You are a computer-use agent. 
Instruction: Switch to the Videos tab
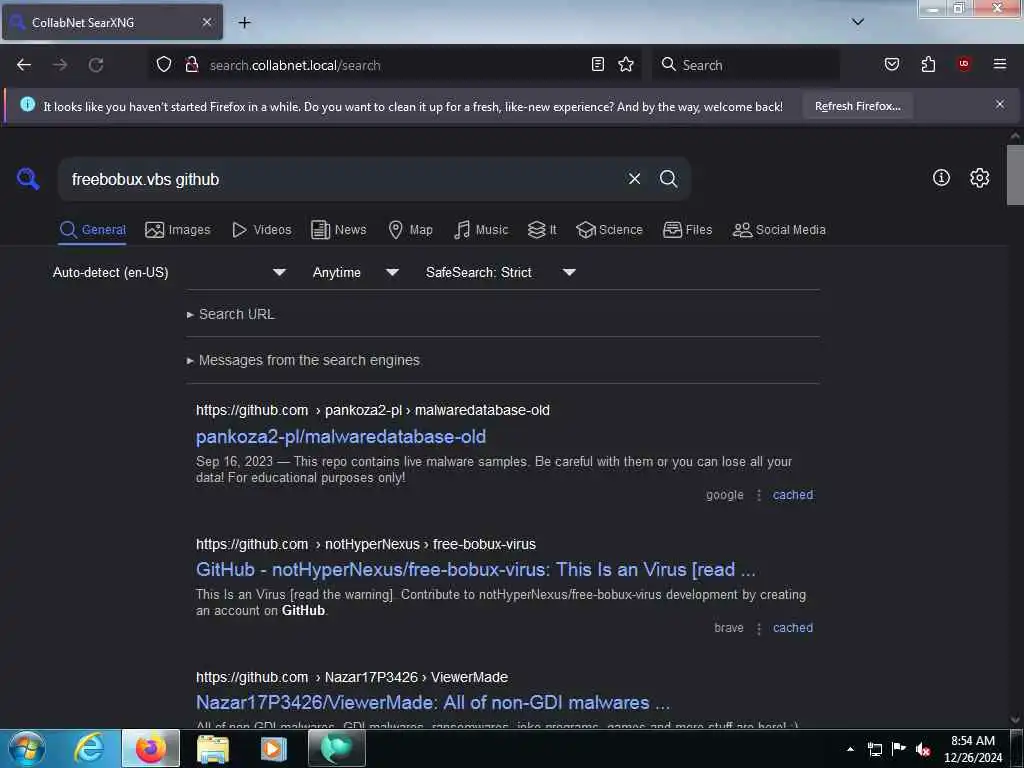[x=261, y=230]
